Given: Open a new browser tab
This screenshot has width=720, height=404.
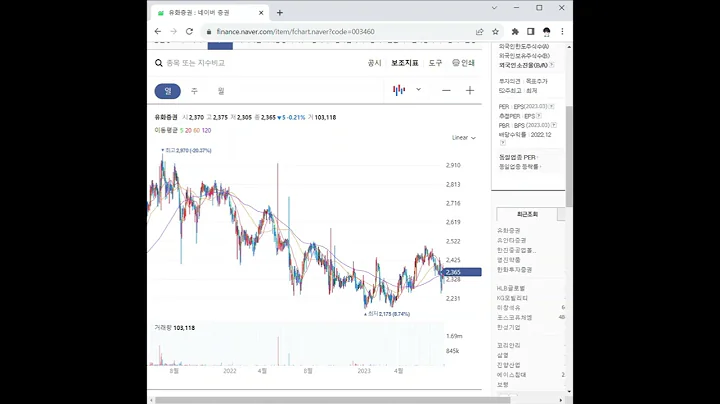Looking at the screenshot, I should click(x=280, y=13).
